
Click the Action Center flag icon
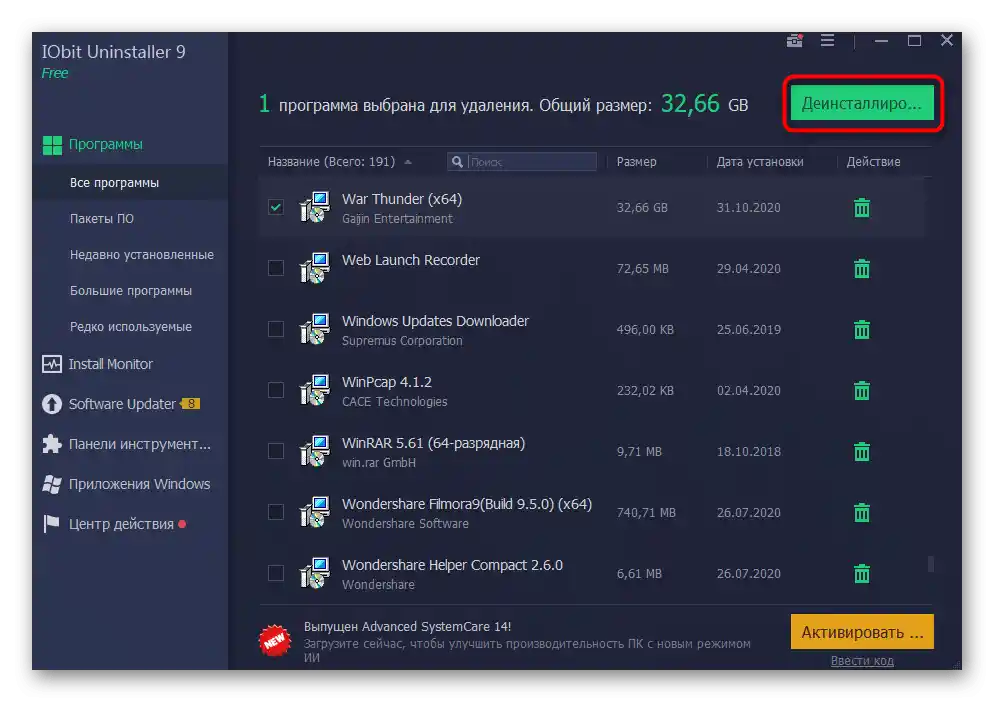51,524
